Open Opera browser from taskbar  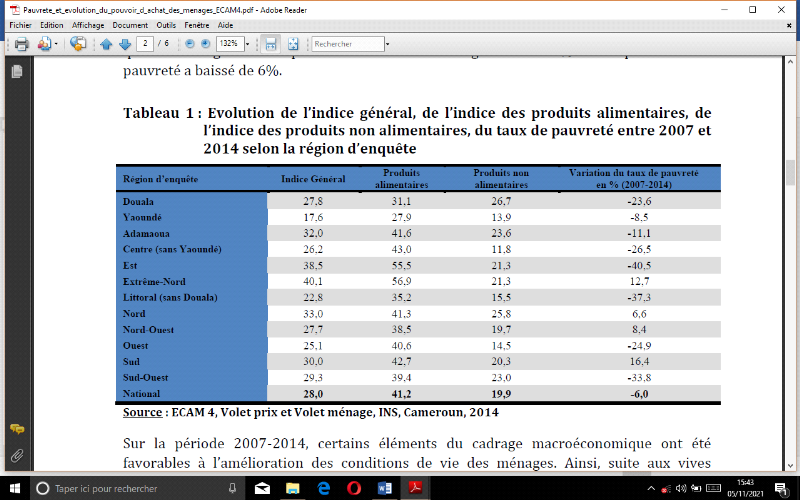point(354,488)
